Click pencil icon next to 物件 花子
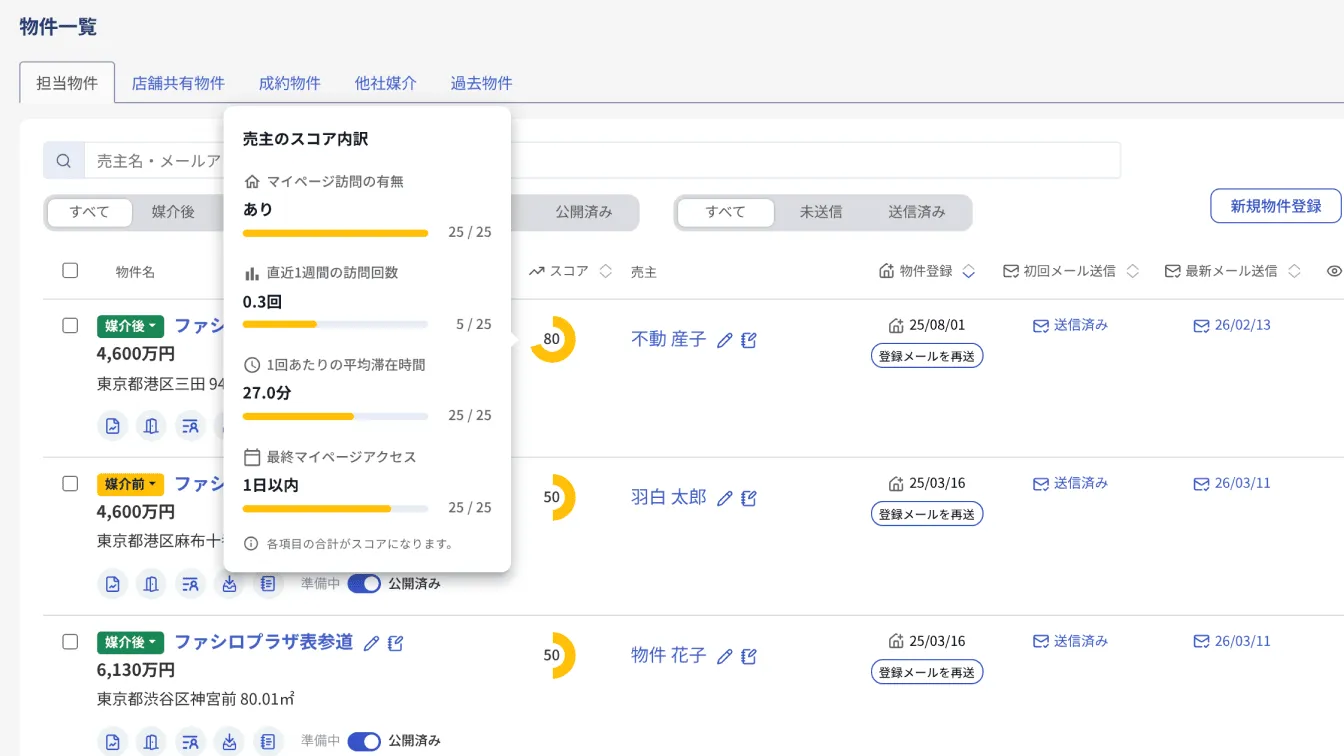The height and width of the screenshot is (756, 1344). pyautogui.click(x=725, y=656)
